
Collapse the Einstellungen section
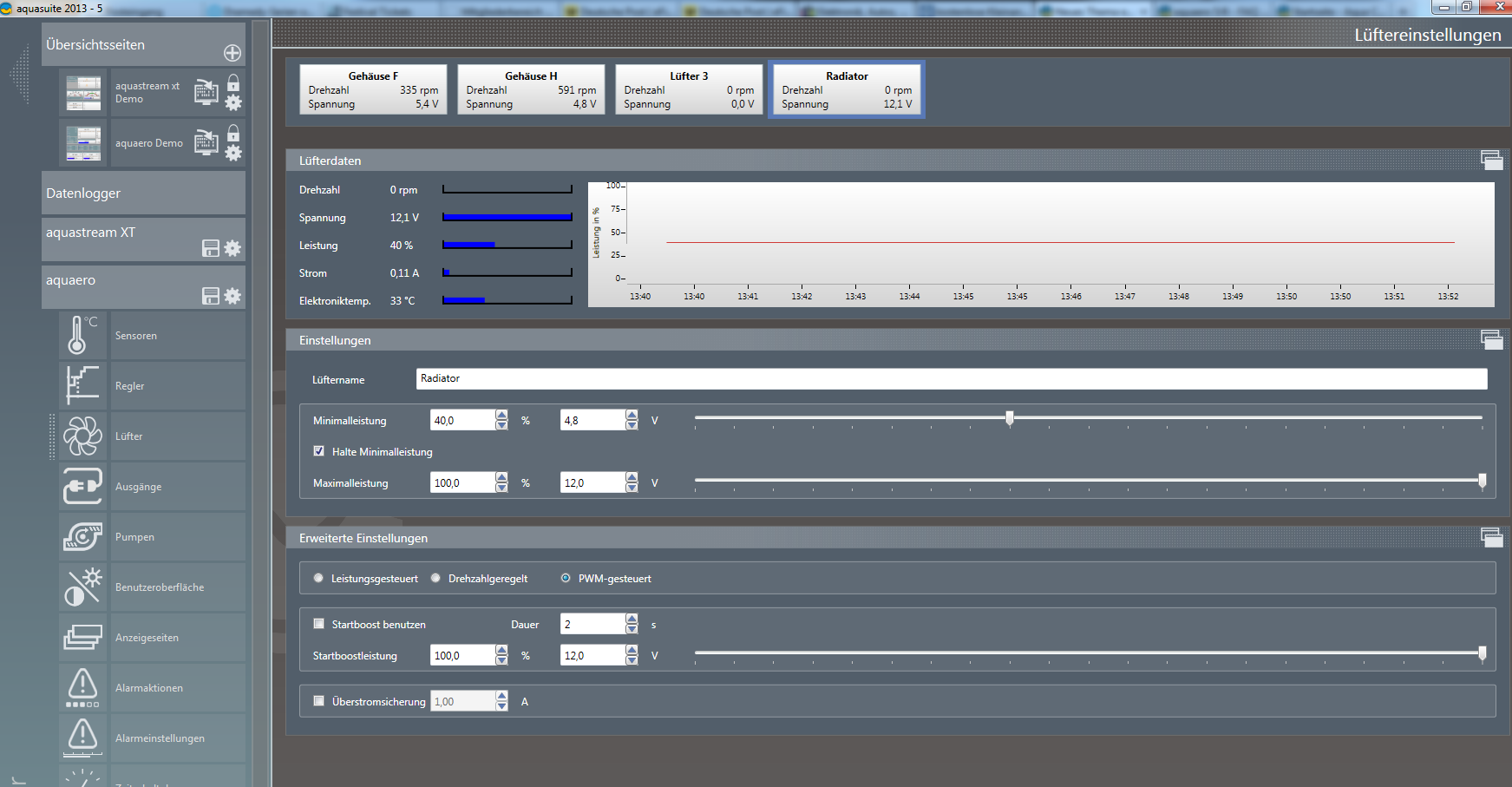point(1491,340)
